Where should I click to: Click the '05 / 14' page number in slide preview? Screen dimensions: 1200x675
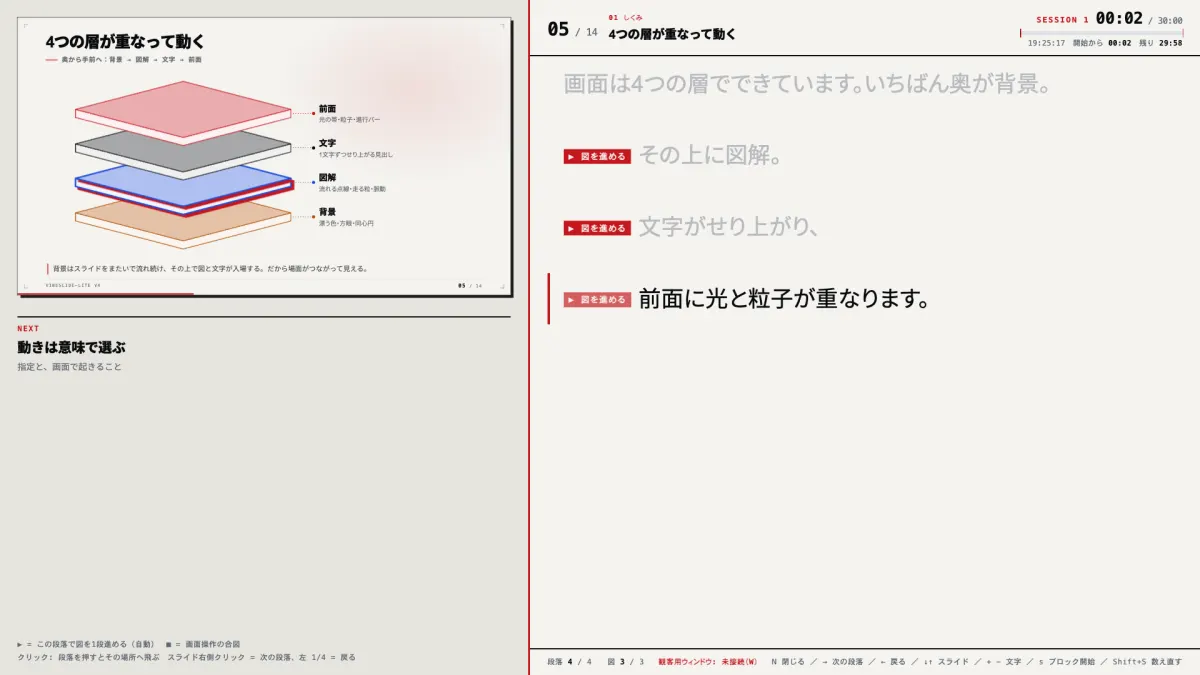click(x=470, y=285)
